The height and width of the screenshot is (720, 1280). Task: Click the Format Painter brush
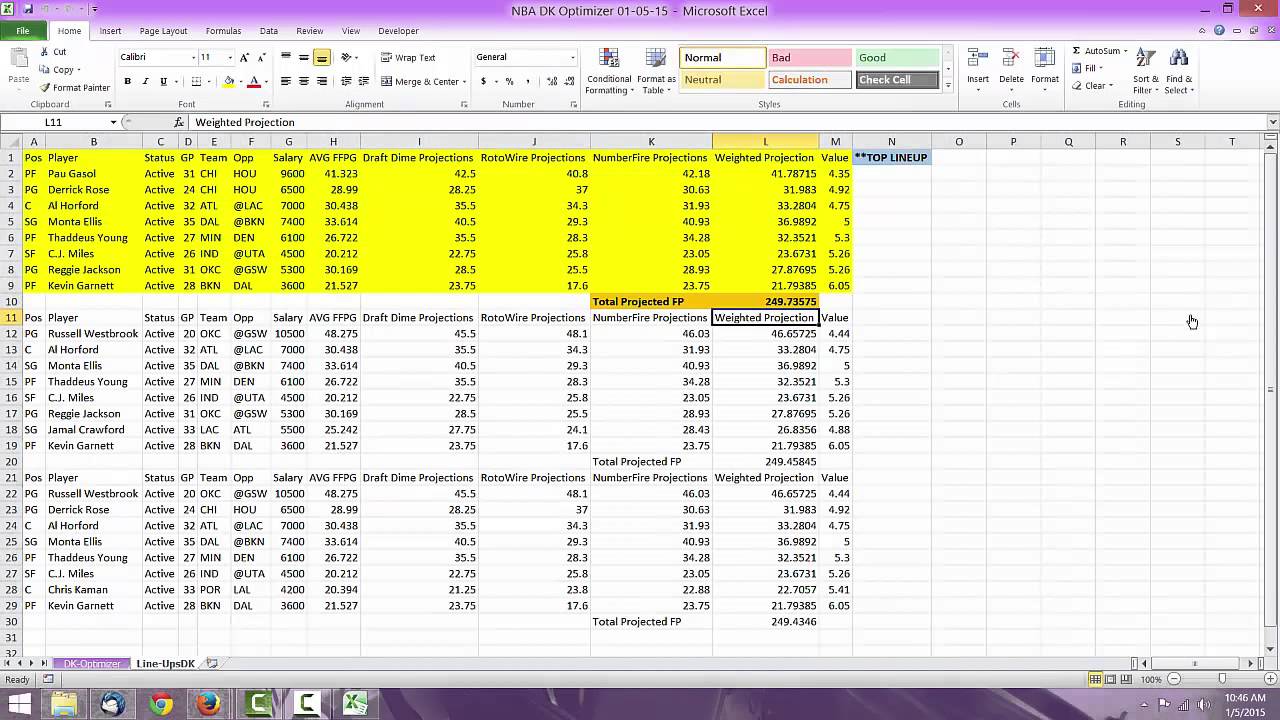[x=45, y=87]
